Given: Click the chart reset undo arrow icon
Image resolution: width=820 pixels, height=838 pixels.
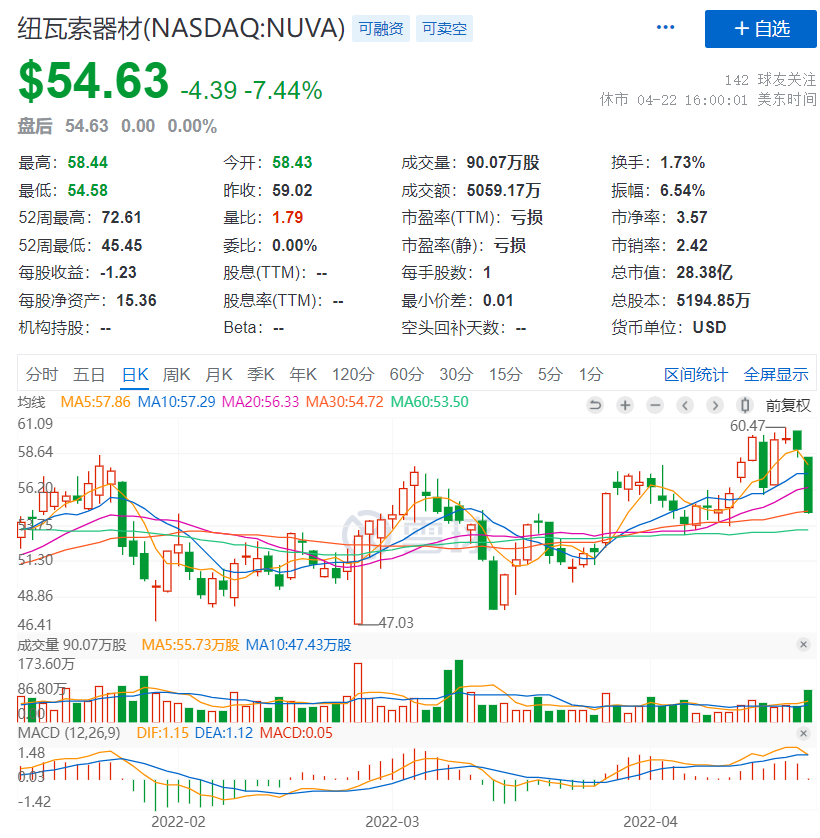Looking at the screenshot, I should coord(594,406).
